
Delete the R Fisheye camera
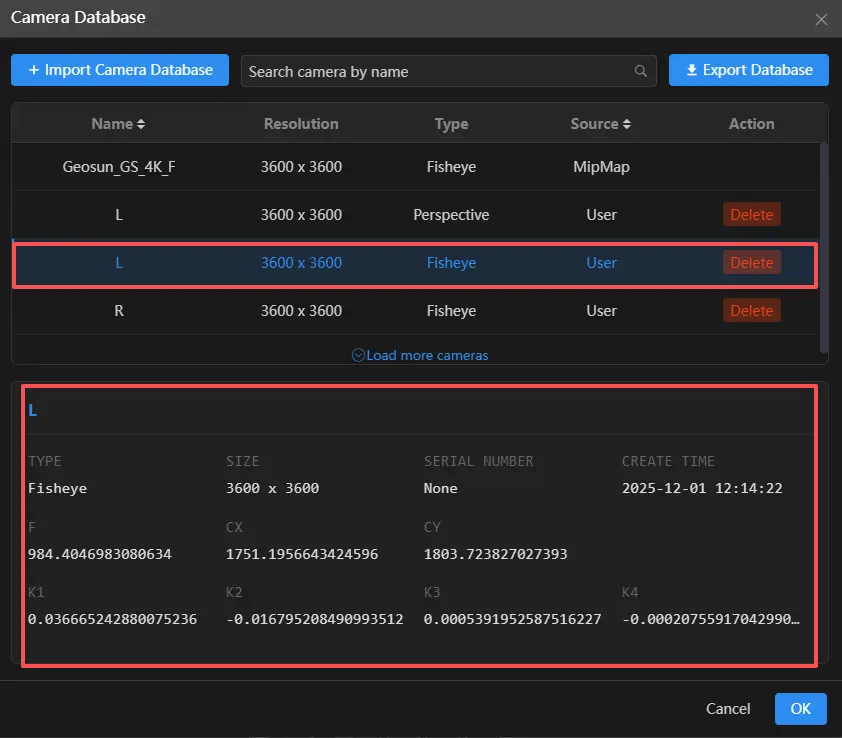coord(751,311)
